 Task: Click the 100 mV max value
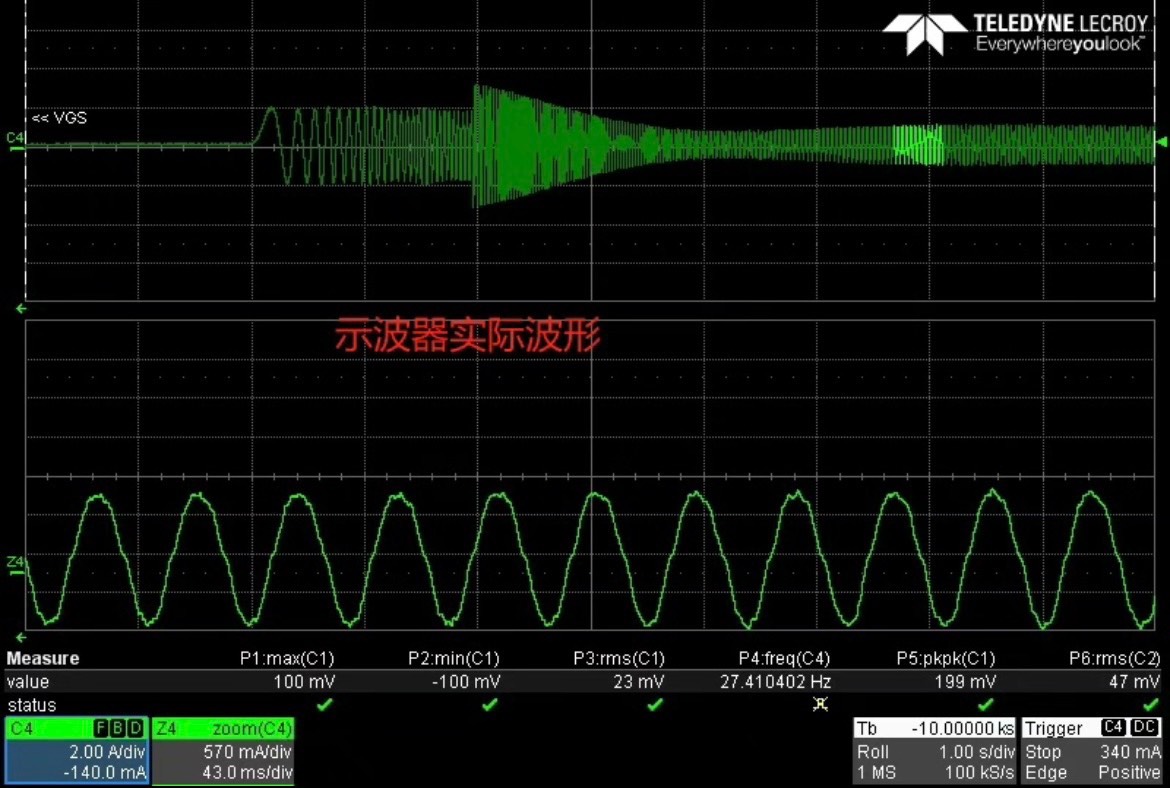pos(304,681)
